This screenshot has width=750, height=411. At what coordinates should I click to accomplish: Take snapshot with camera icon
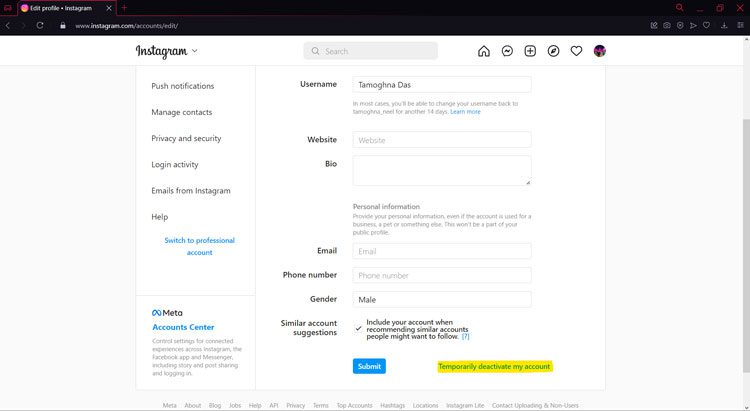667,25
